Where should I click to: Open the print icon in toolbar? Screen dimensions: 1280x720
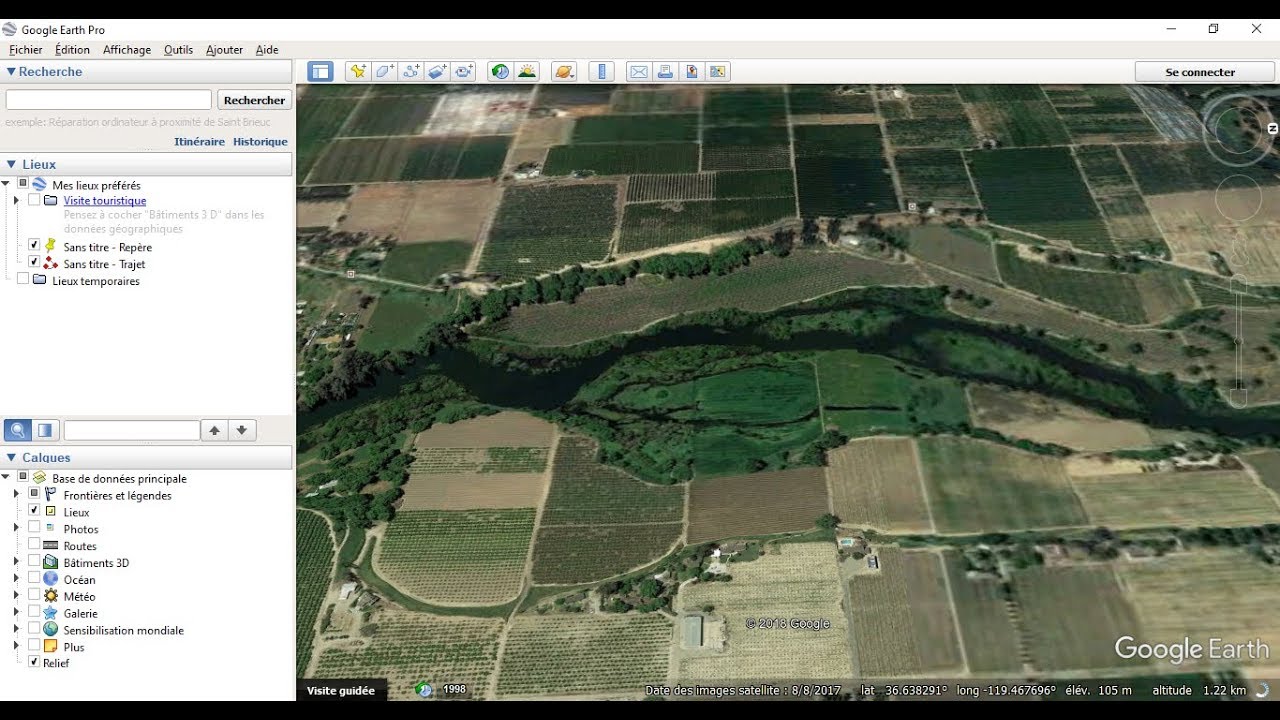665,71
